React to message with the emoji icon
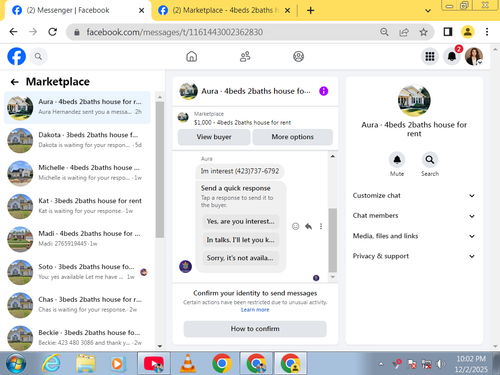Viewport: 500px width, 375px height. [x=295, y=226]
